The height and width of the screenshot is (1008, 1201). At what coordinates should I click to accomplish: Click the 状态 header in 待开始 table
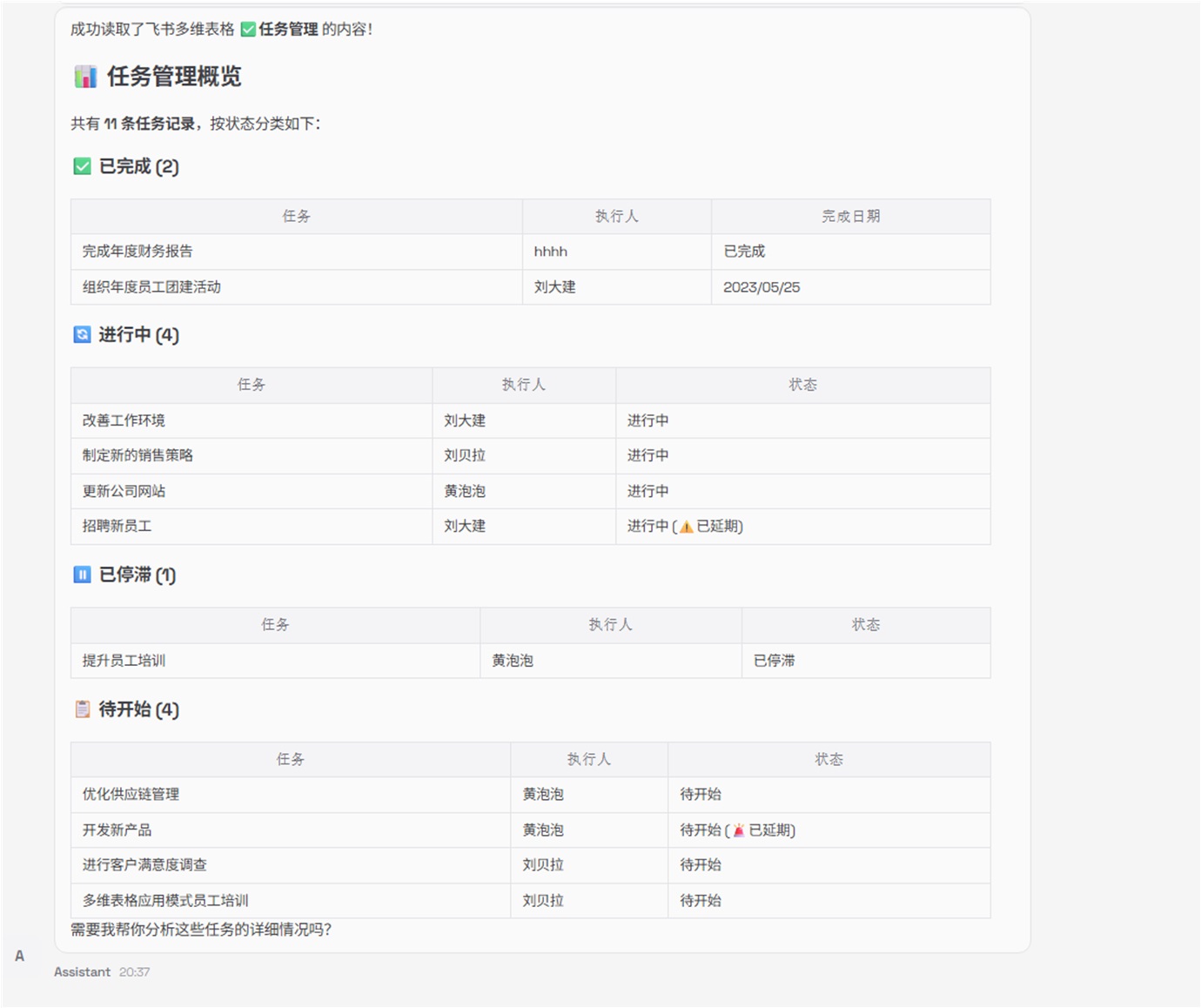coord(829,760)
